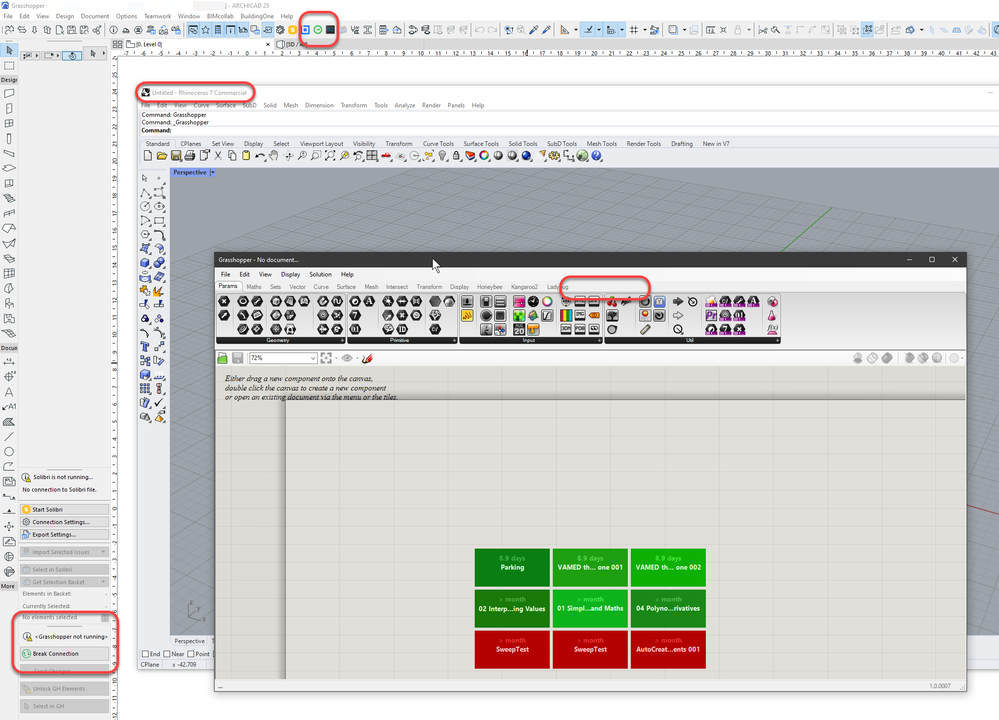Select the Pan hand tool in Rhino
The image size is (999, 720).
(274, 156)
